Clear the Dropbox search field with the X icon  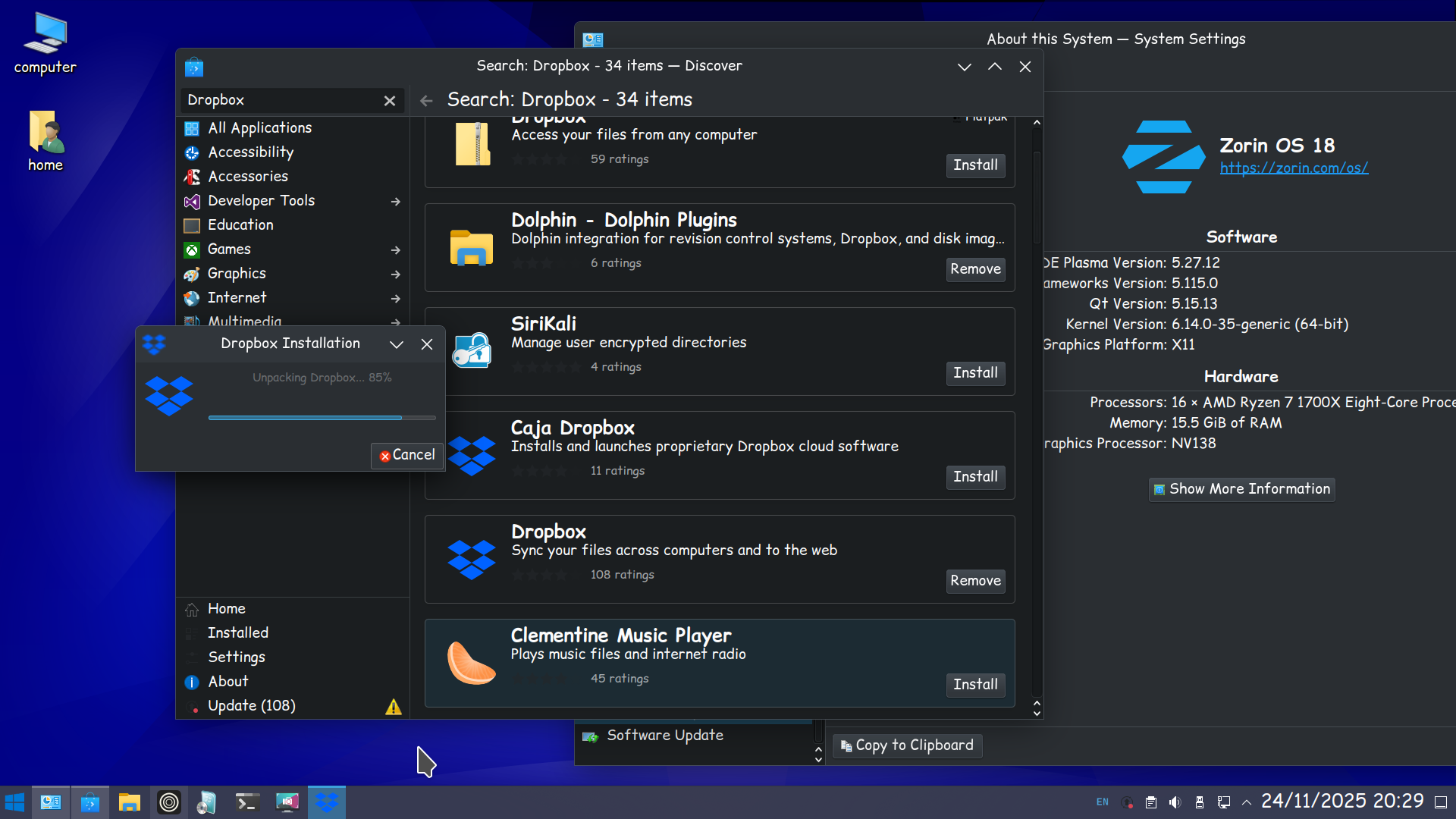coord(390,100)
